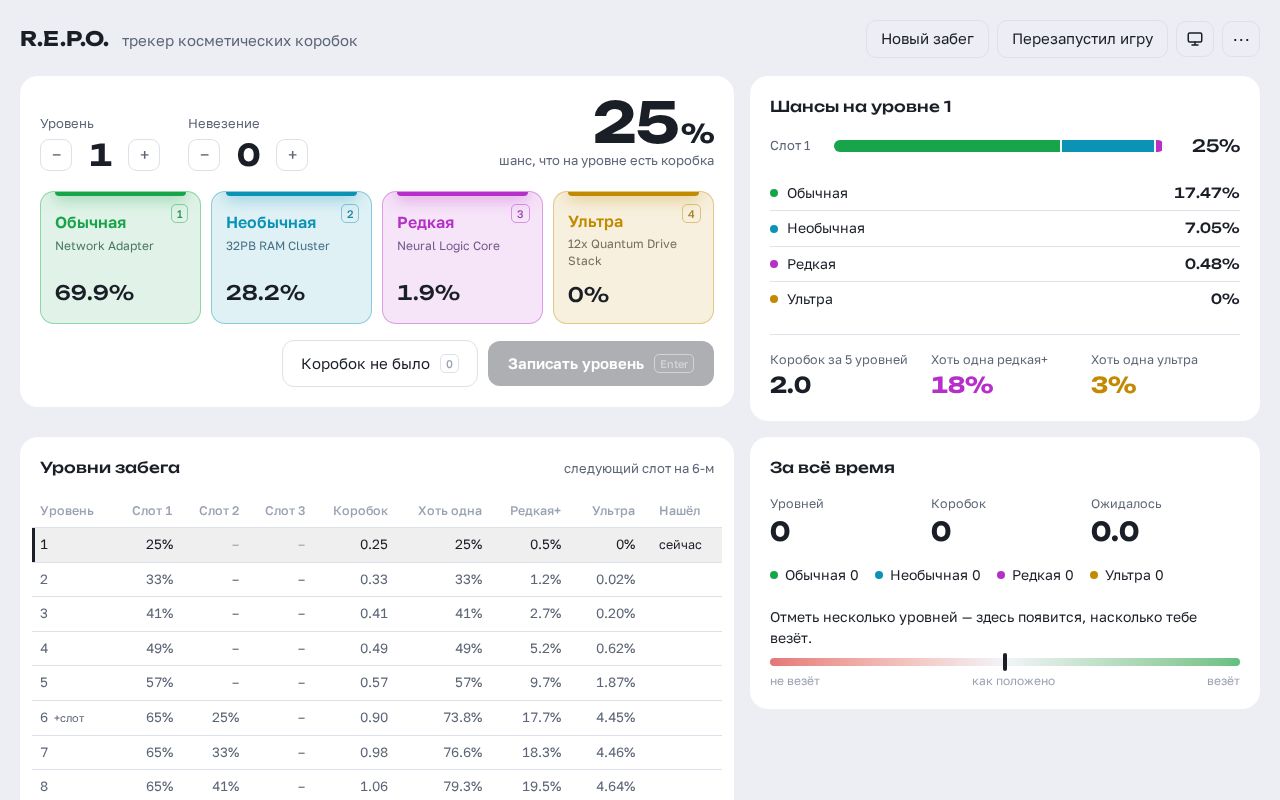1280x800 pixels.
Task: Select level 7 row in the table
Action: click(x=377, y=752)
